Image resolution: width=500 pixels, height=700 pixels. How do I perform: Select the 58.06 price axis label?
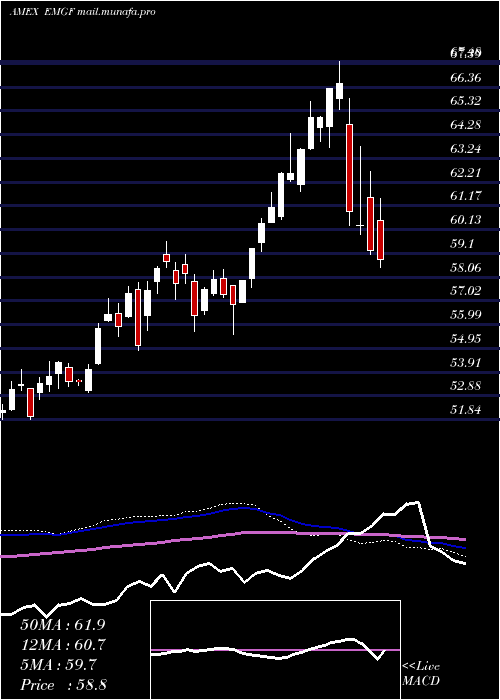pos(466,268)
